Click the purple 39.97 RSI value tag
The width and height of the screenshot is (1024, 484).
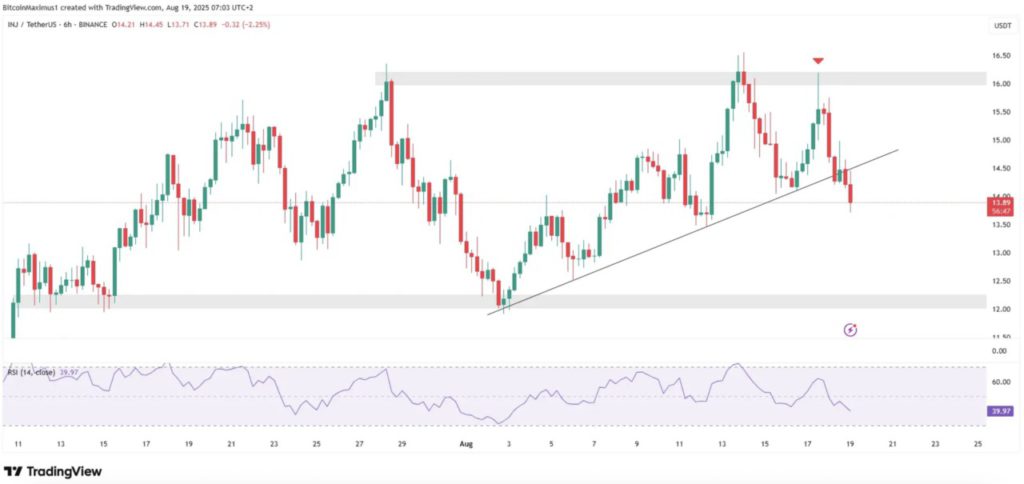coord(998,411)
